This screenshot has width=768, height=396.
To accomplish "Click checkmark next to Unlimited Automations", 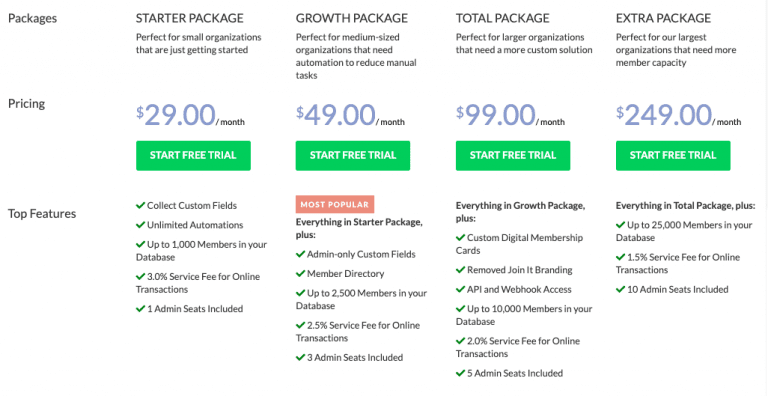I will tap(141, 225).
